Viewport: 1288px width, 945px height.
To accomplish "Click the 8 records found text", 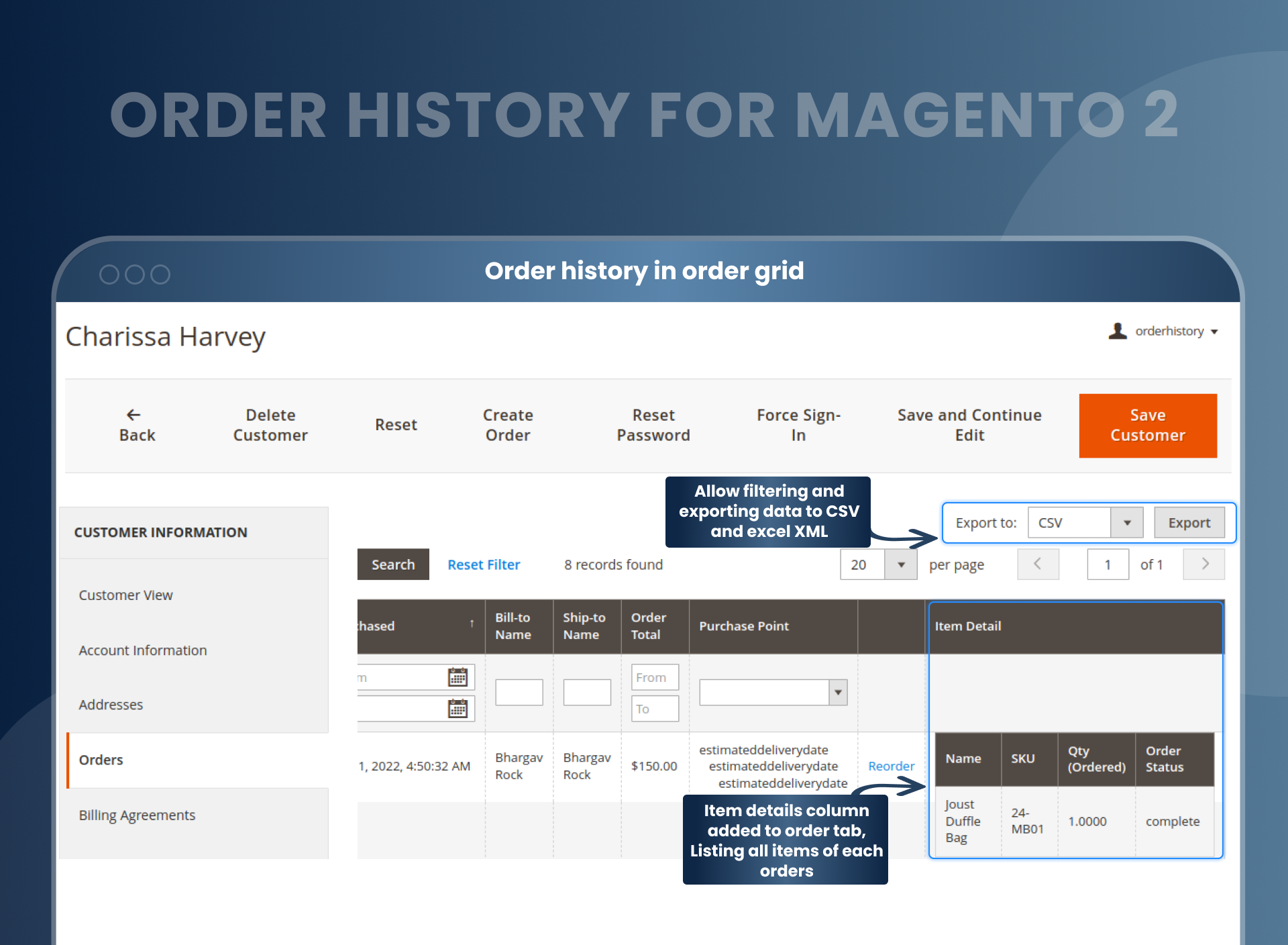I will tap(613, 564).
